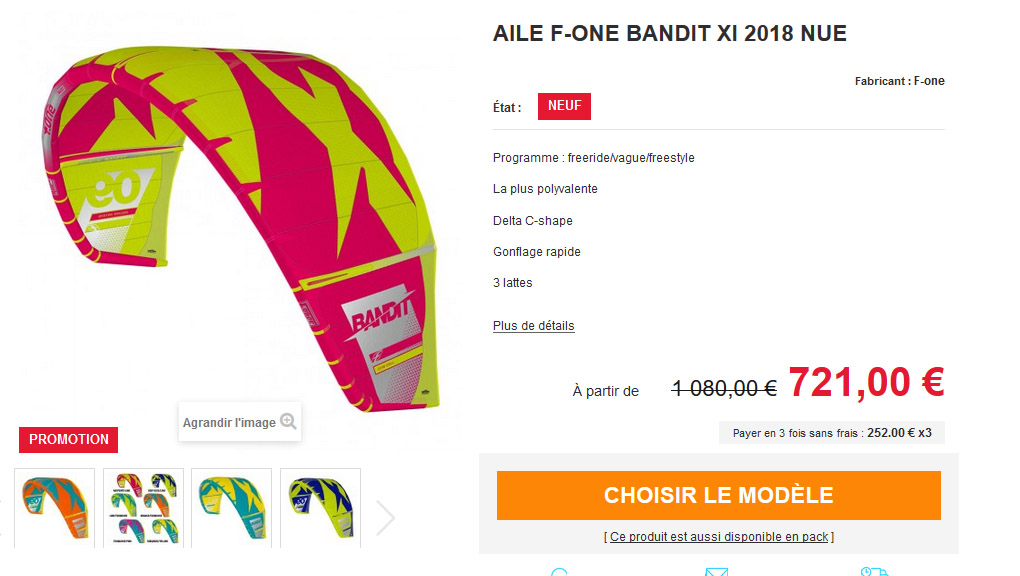Click the red 721,00 € price
Screen dimensions: 1020x576
click(x=866, y=383)
